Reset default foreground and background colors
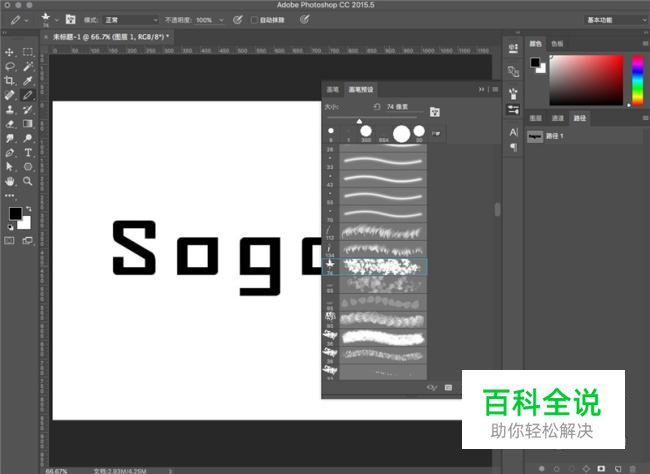Viewport: 650px width, 474px height. click(10, 227)
